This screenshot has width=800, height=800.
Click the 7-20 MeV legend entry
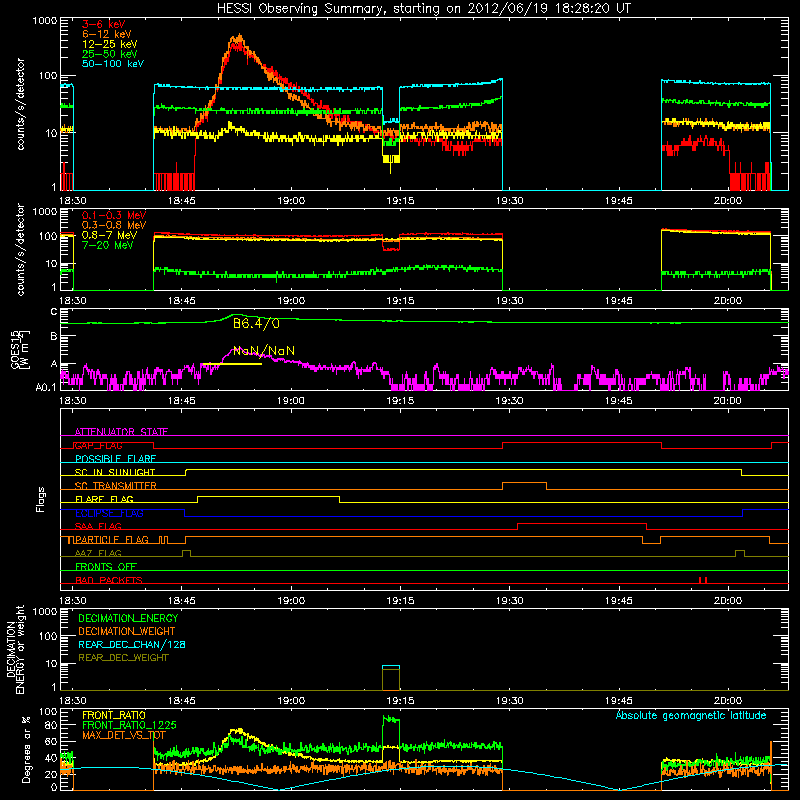point(108,245)
